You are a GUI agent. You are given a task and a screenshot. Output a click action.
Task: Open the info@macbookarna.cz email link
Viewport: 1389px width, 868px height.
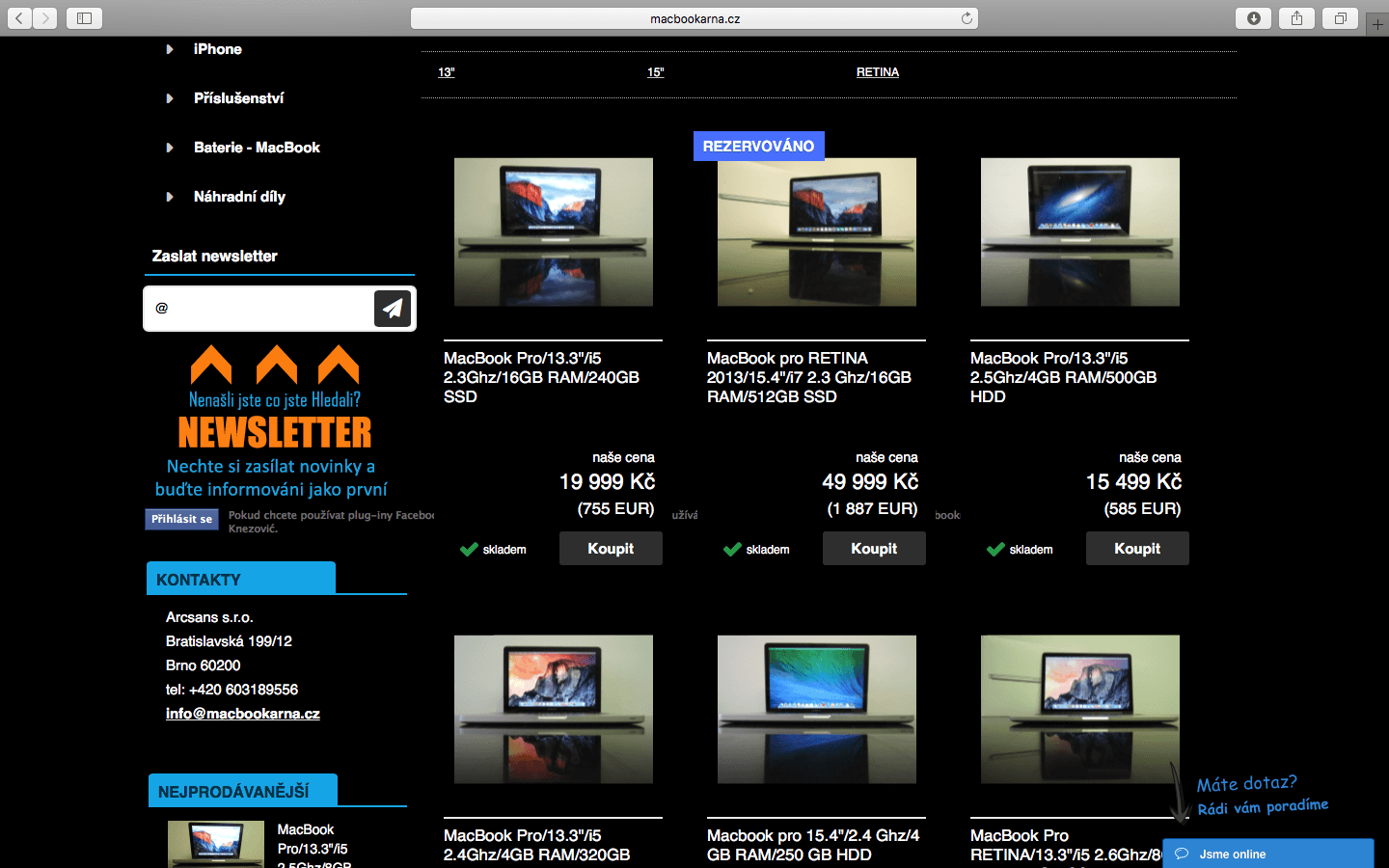(243, 714)
